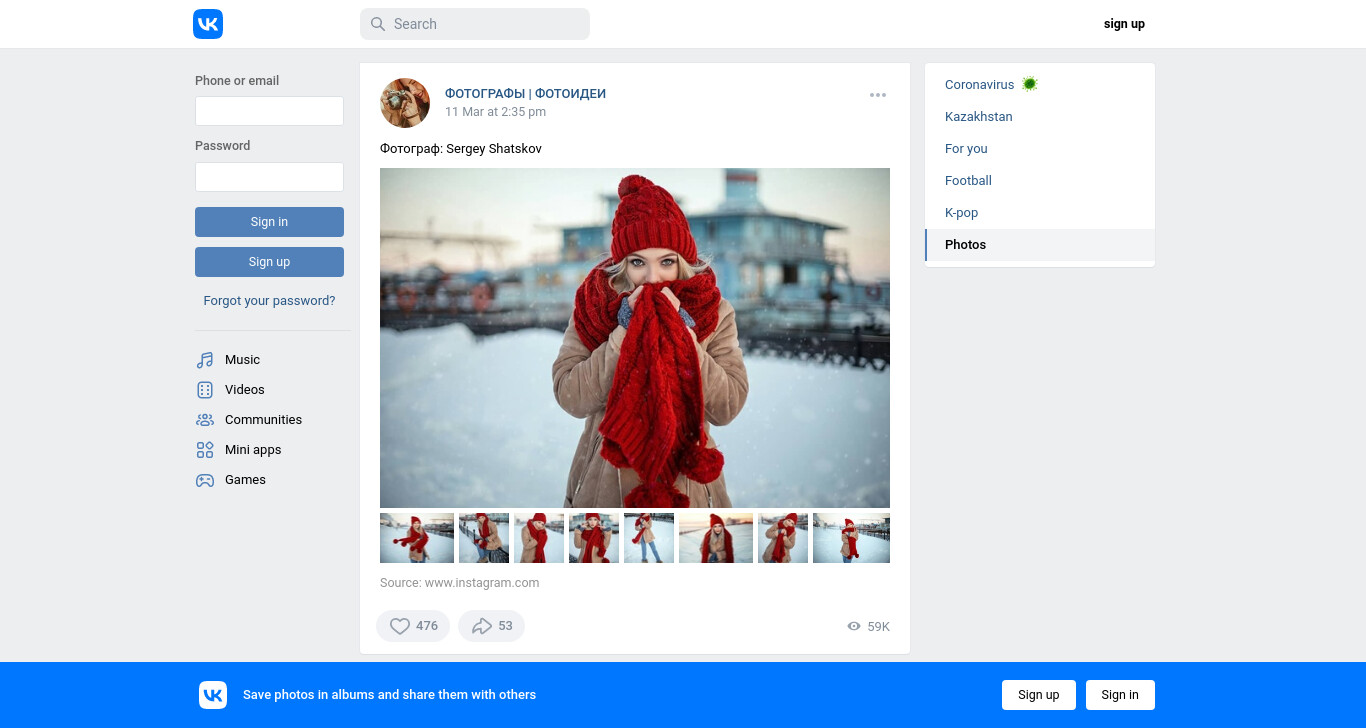
Task: Select the Photos feed tab
Action: [x=1040, y=245]
